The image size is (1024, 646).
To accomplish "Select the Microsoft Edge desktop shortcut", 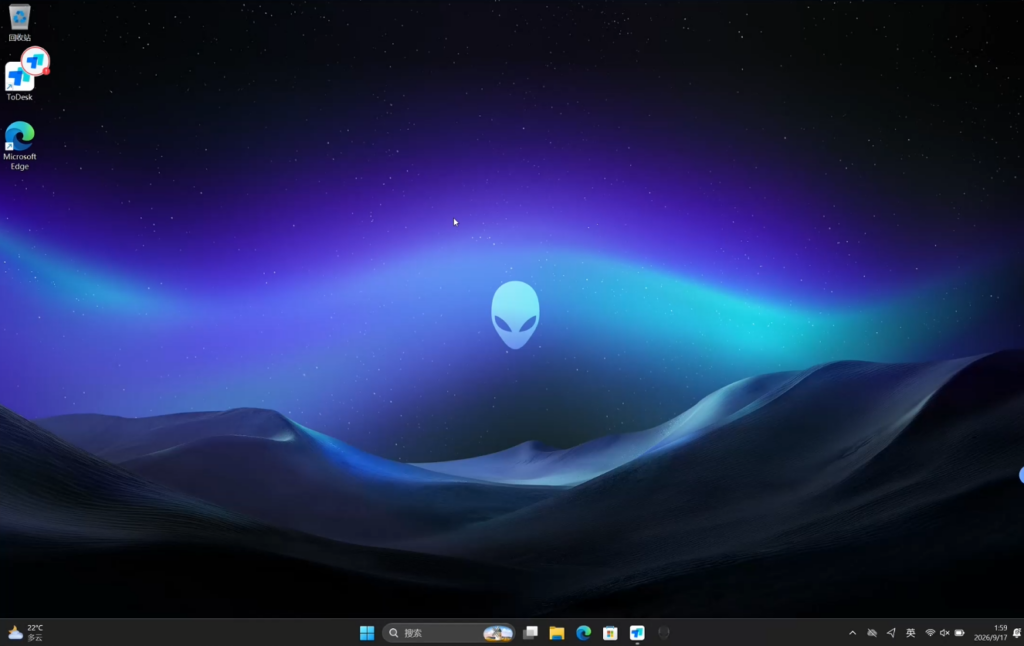I will [20, 146].
